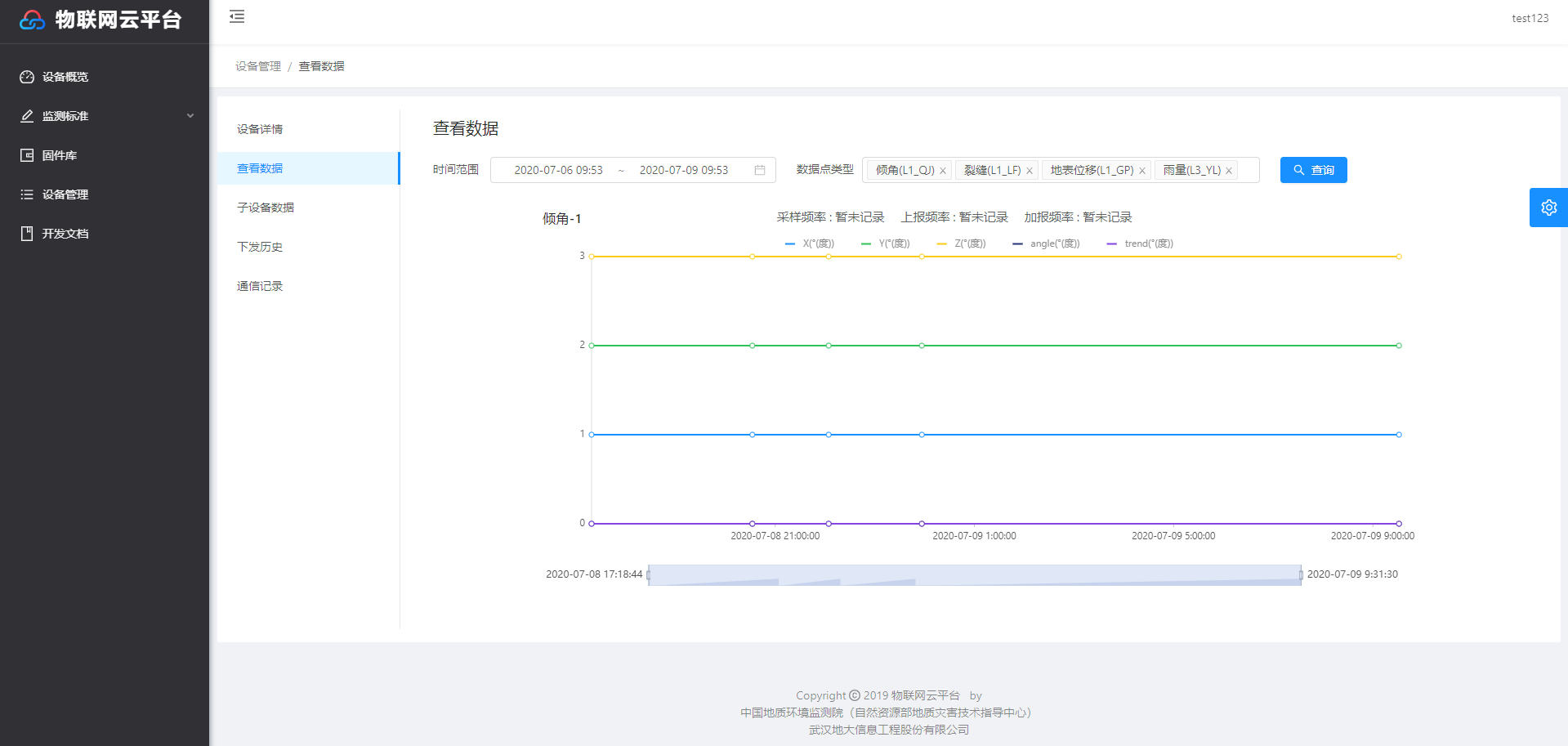The image size is (1568, 746).
Task: Remove the 裂缝(L1_LF) tag
Action: [x=1030, y=171]
